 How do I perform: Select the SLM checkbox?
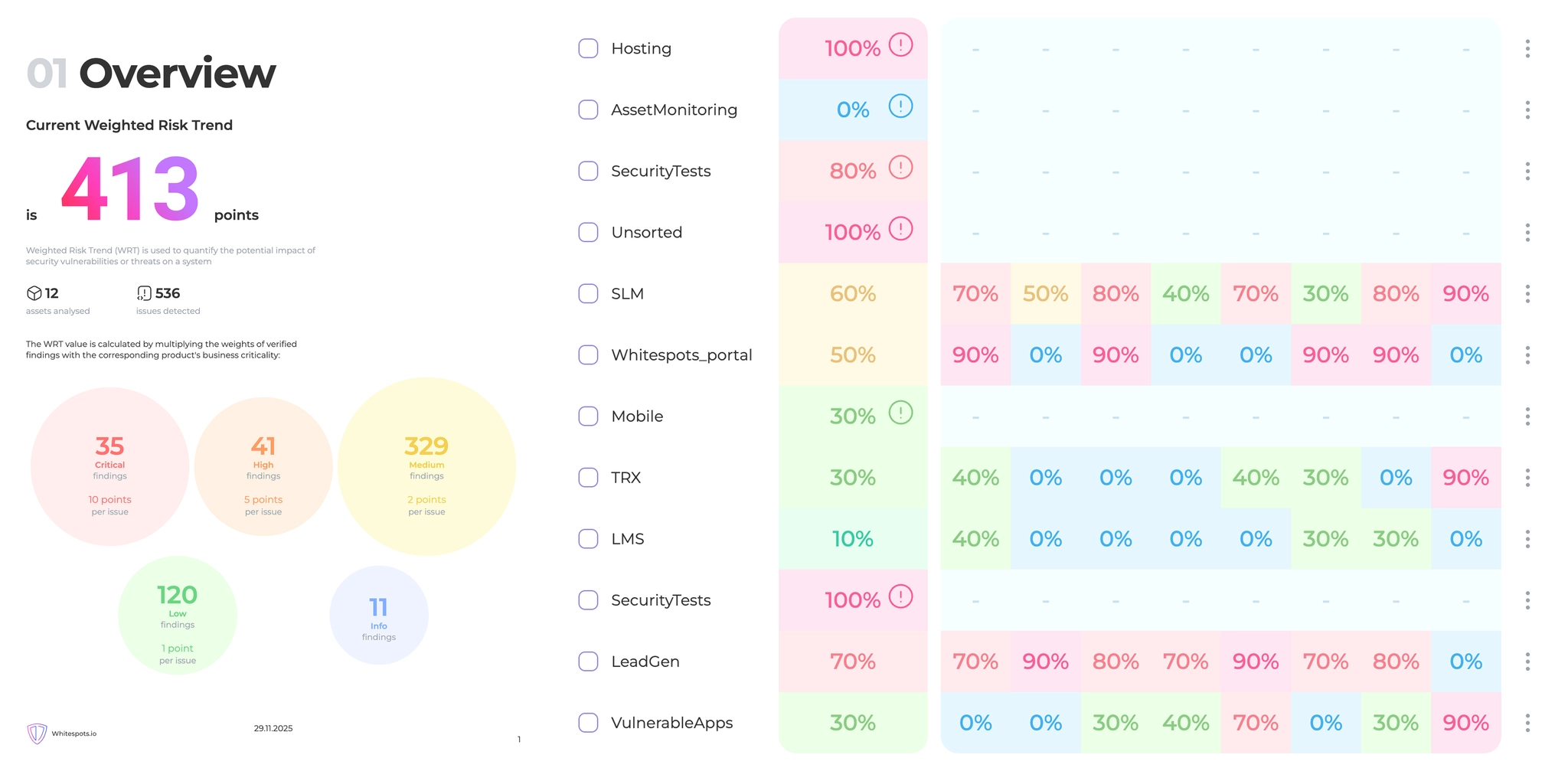tap(588, 293)
